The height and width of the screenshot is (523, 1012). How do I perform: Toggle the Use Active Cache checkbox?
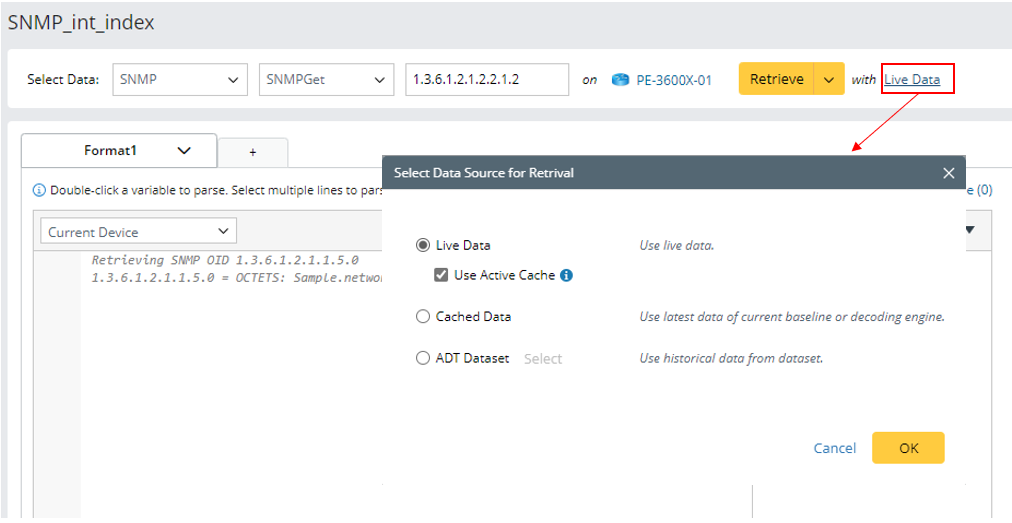coord(441,275)
